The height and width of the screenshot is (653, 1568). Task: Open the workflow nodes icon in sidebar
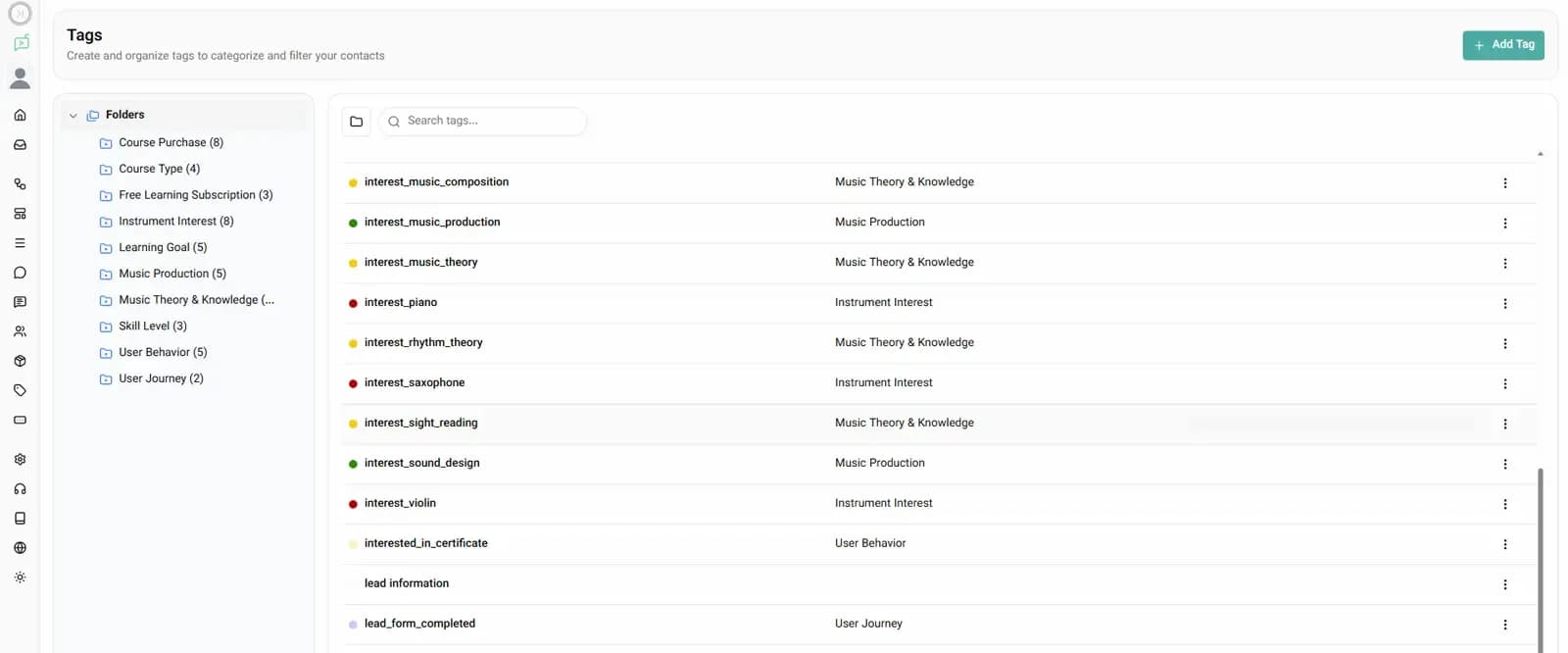point(20,183)
